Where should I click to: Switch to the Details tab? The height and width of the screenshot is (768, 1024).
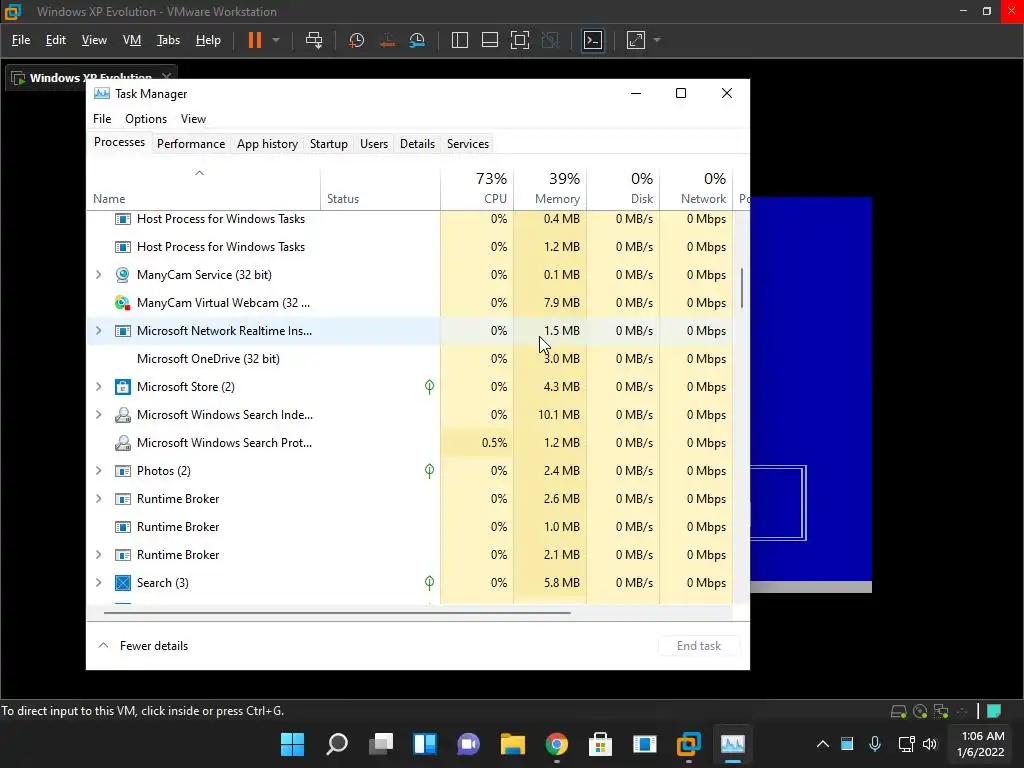(x=417, y=144)
